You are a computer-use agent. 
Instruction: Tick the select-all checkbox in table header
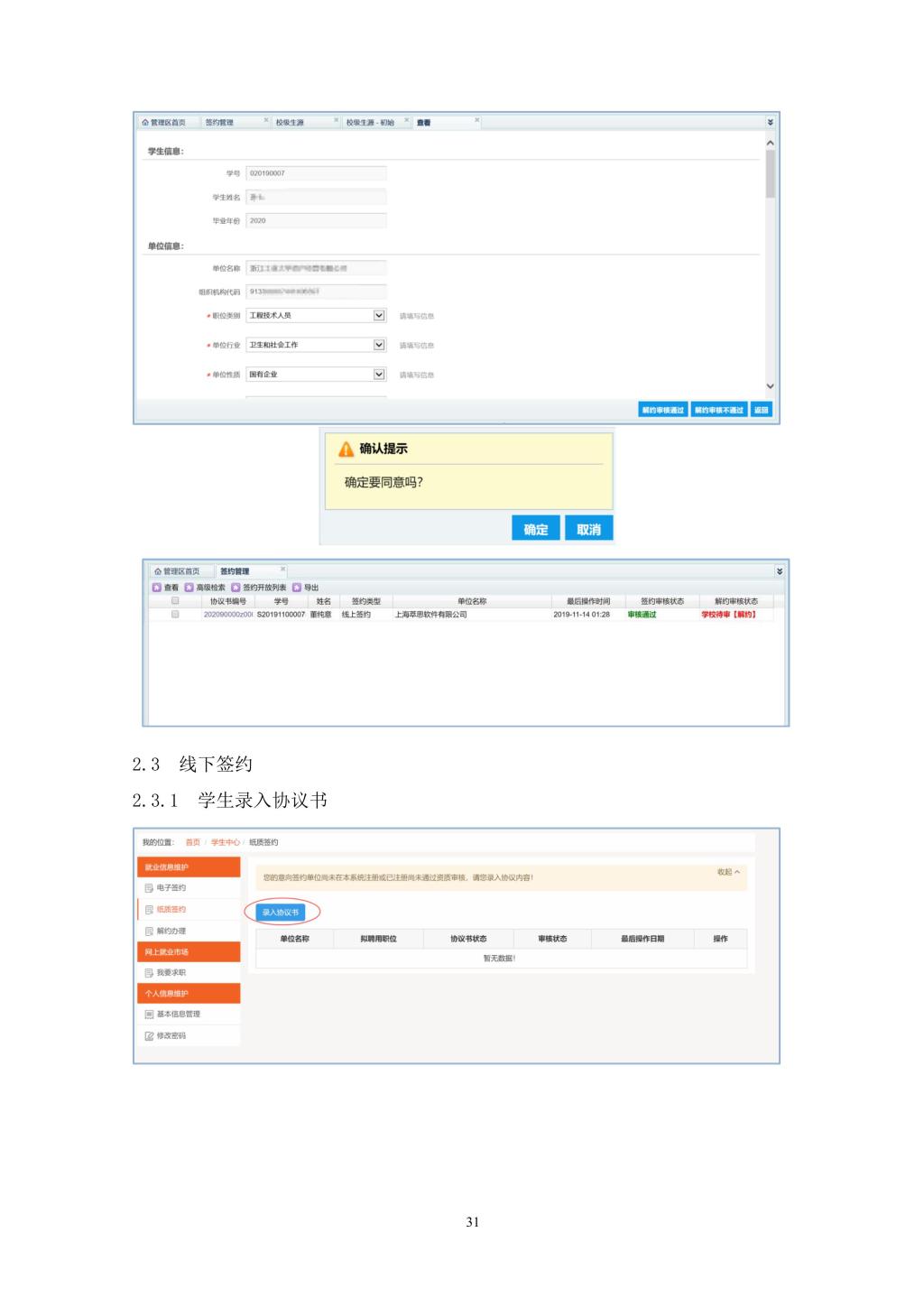[175, 600]
